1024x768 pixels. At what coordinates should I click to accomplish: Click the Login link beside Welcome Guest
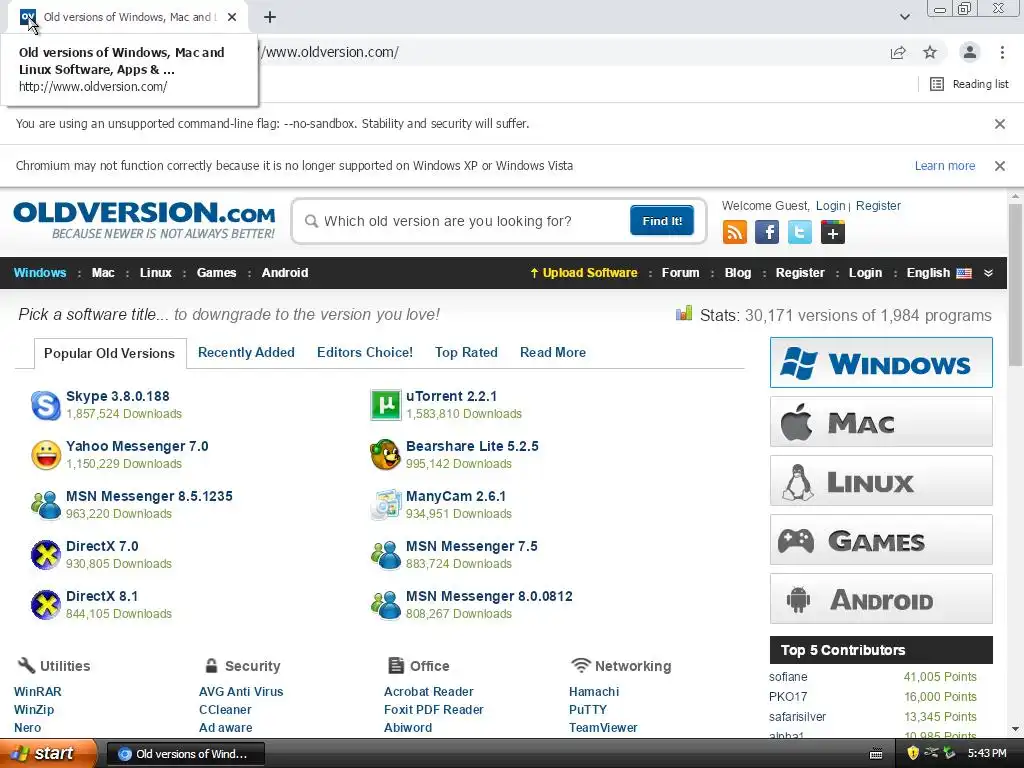pos(831,206)
